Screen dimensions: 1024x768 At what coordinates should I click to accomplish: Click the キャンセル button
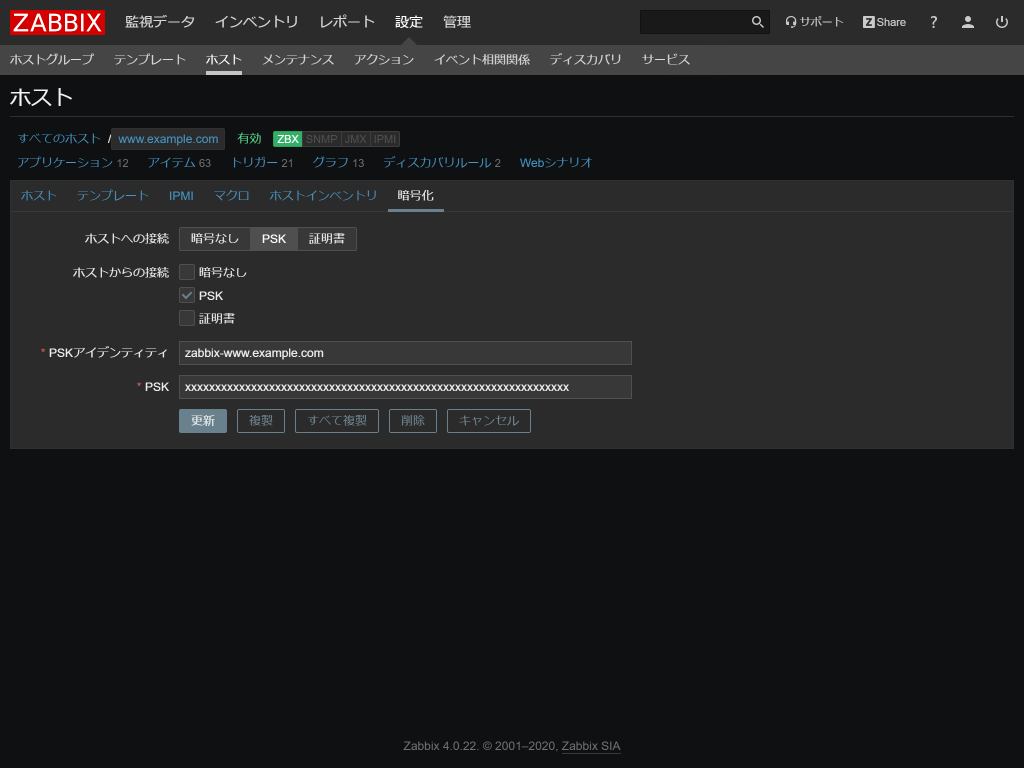pyautogui.click(x=488, y=421)
